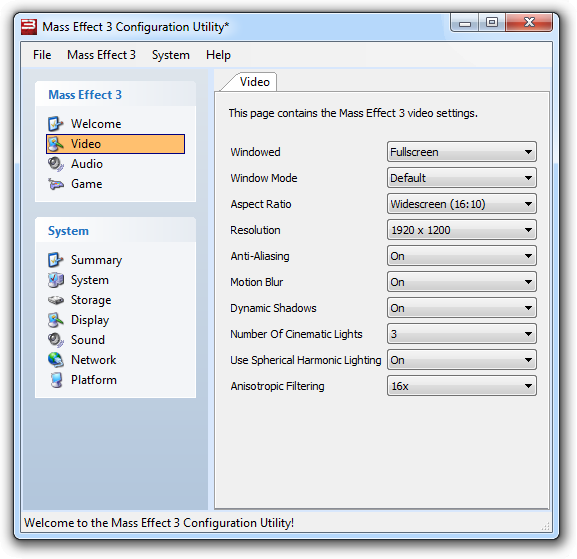Click the Game controller icon in the sidebar
Image resolution: width=577 pixels, height=559 pixels.
[x=56, y=184]
